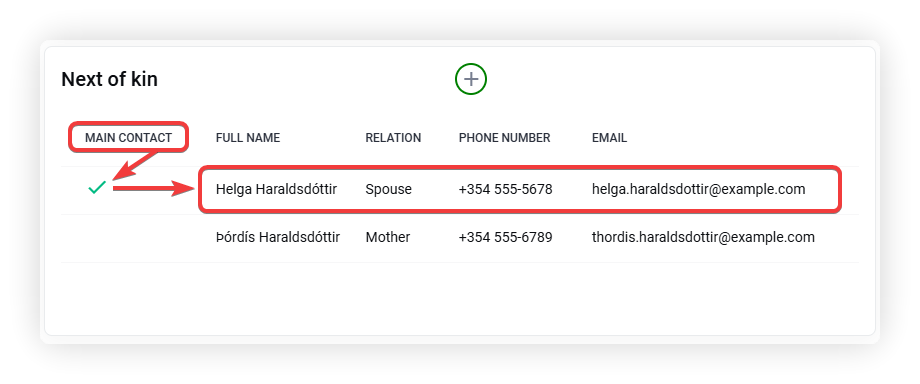The height and width of the screenshot is (384, 920).
Task: Click the green main contact checkmark
Action: pos(97,188)
